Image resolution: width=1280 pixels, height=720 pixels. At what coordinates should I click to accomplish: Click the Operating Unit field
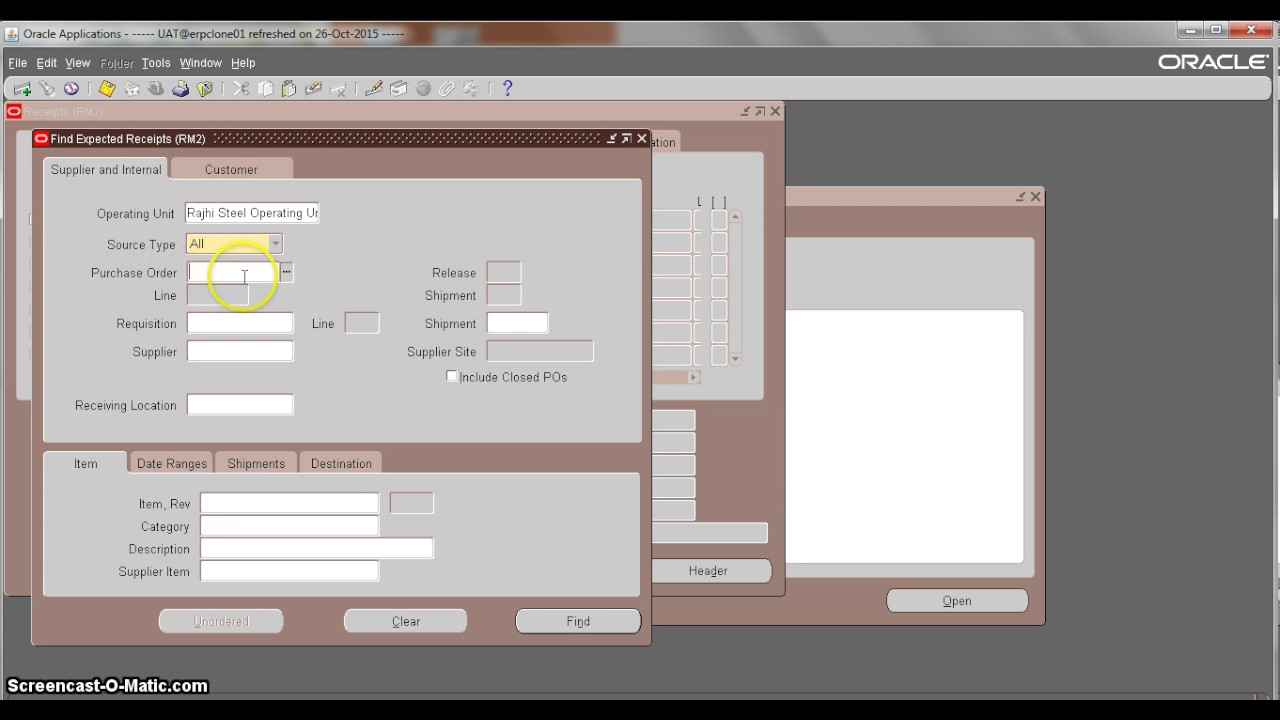click(252, 213)
